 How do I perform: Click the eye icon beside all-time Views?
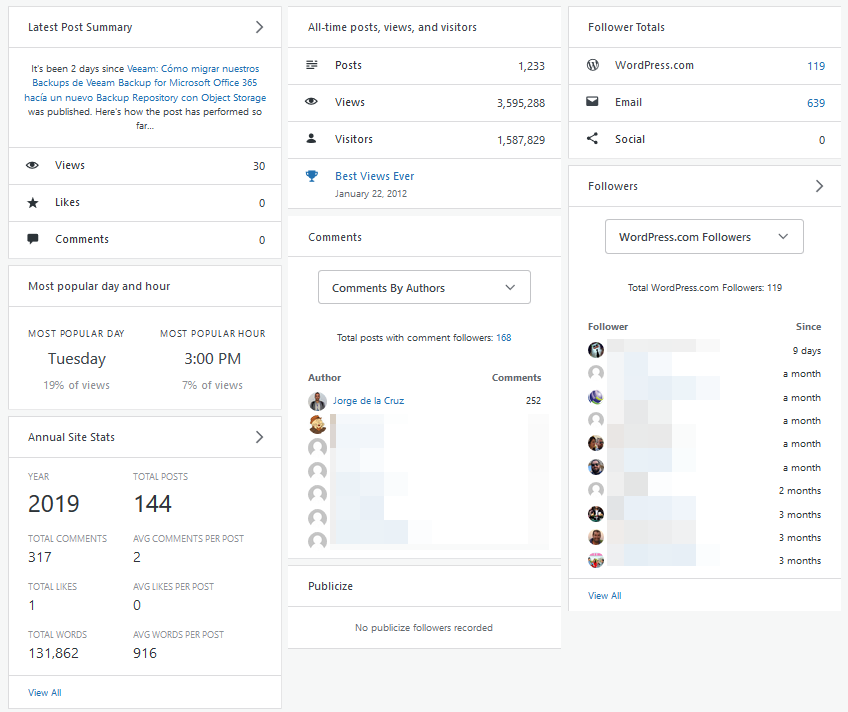coord(312,102)
